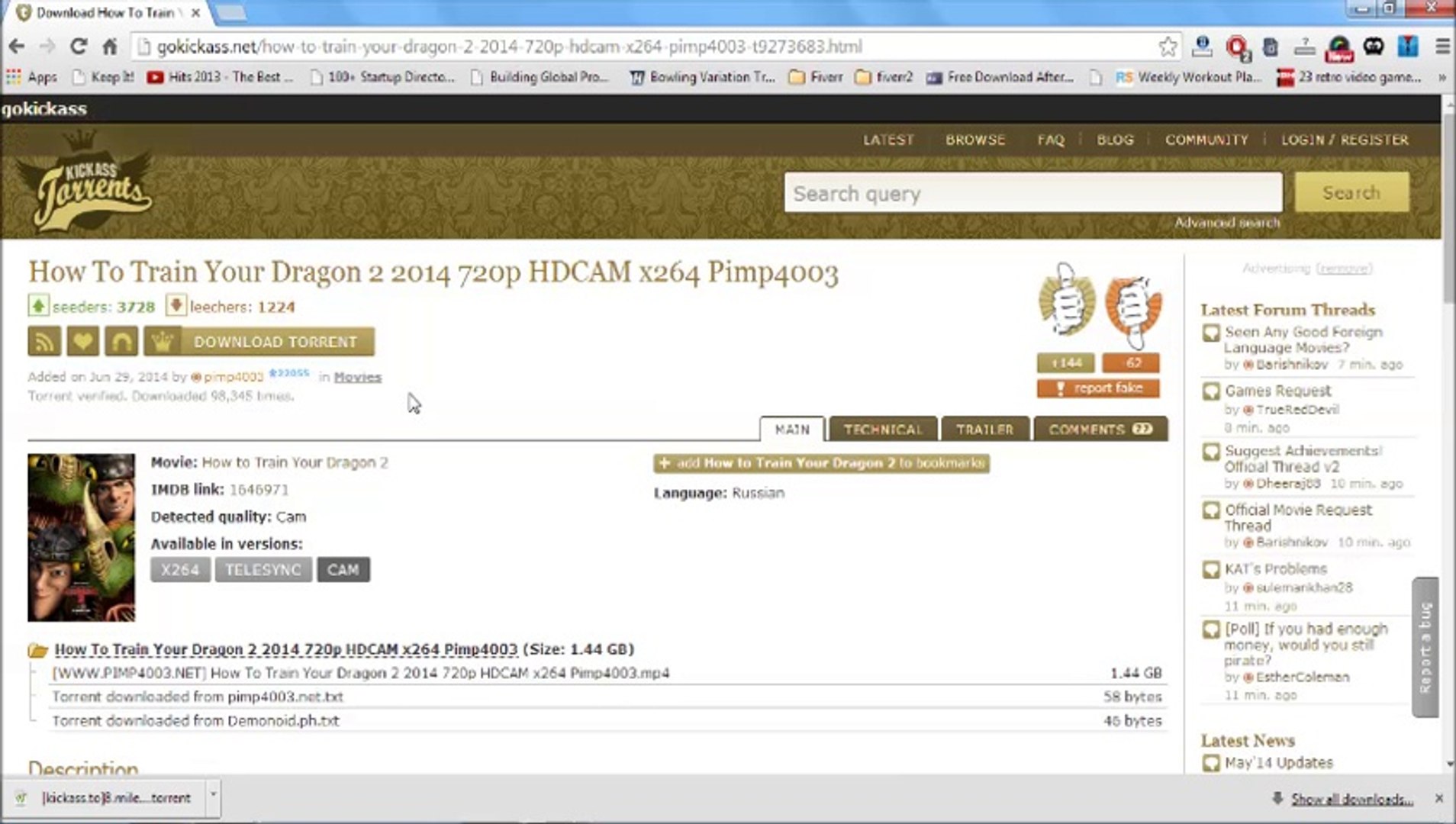Click the movie poster thumbnail
The image size is (1456, 824).
pos(82,538)
